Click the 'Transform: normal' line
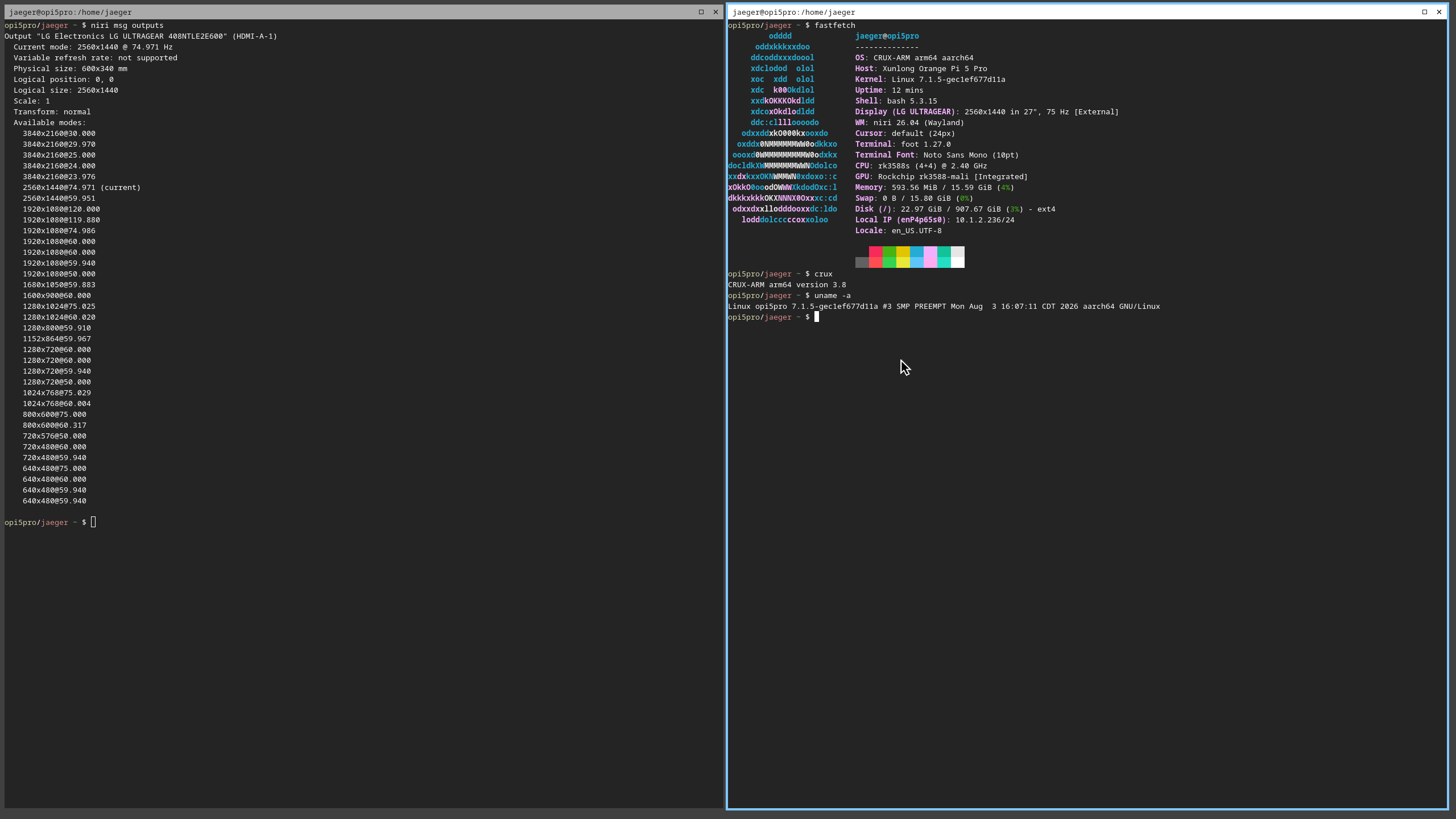The image size is (1456, 819). point(52,112)
